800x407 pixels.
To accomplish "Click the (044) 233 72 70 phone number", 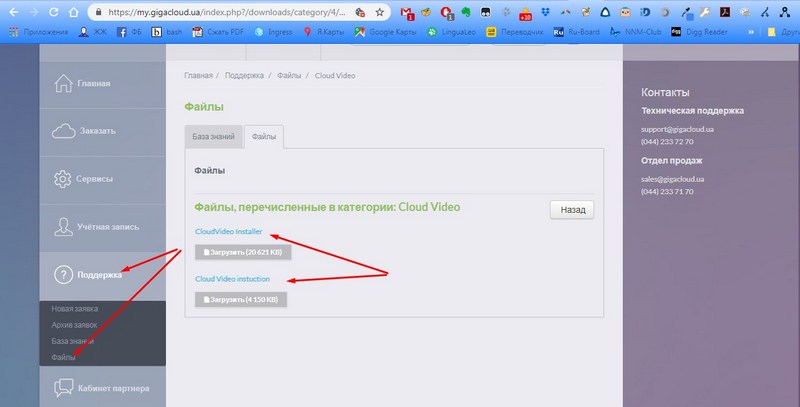I will [x=667, y=142].
